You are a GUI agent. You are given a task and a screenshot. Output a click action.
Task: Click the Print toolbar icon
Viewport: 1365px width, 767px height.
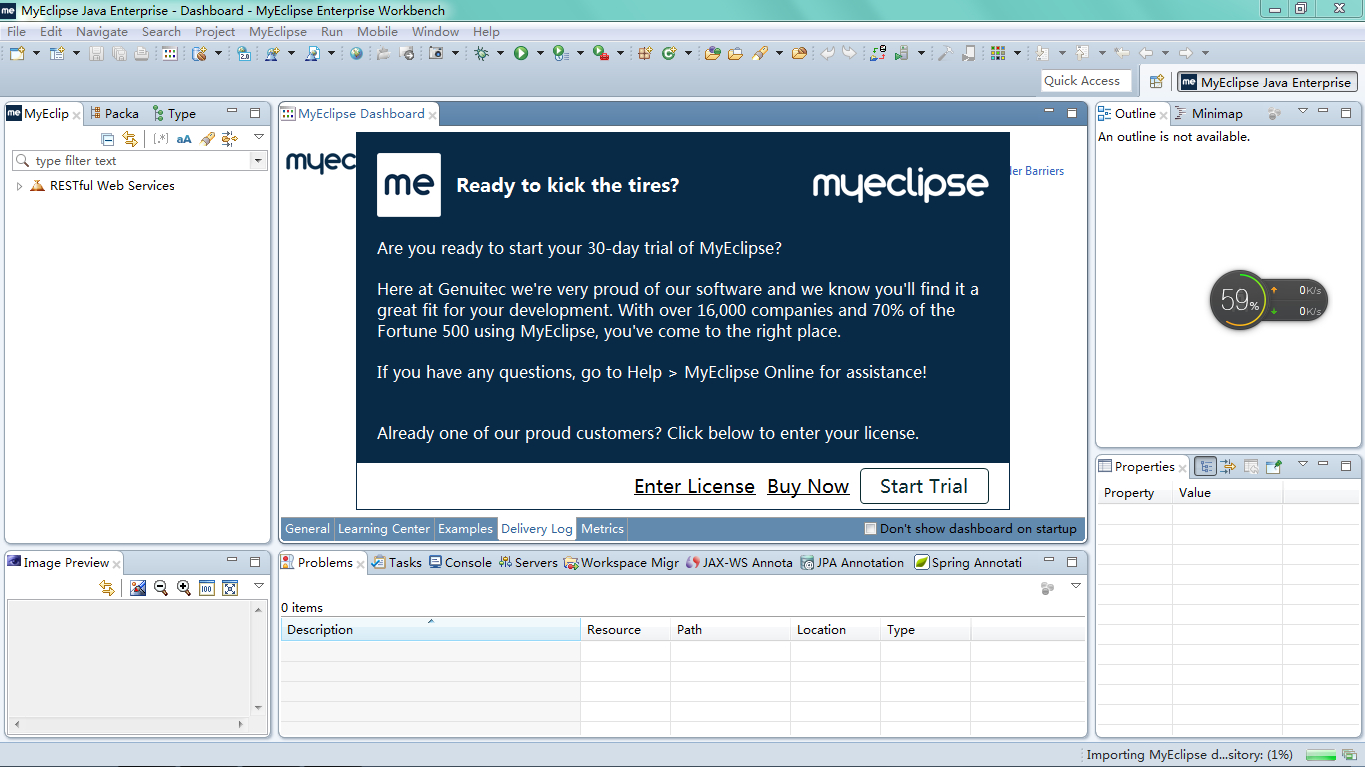(x=142, y=53)
